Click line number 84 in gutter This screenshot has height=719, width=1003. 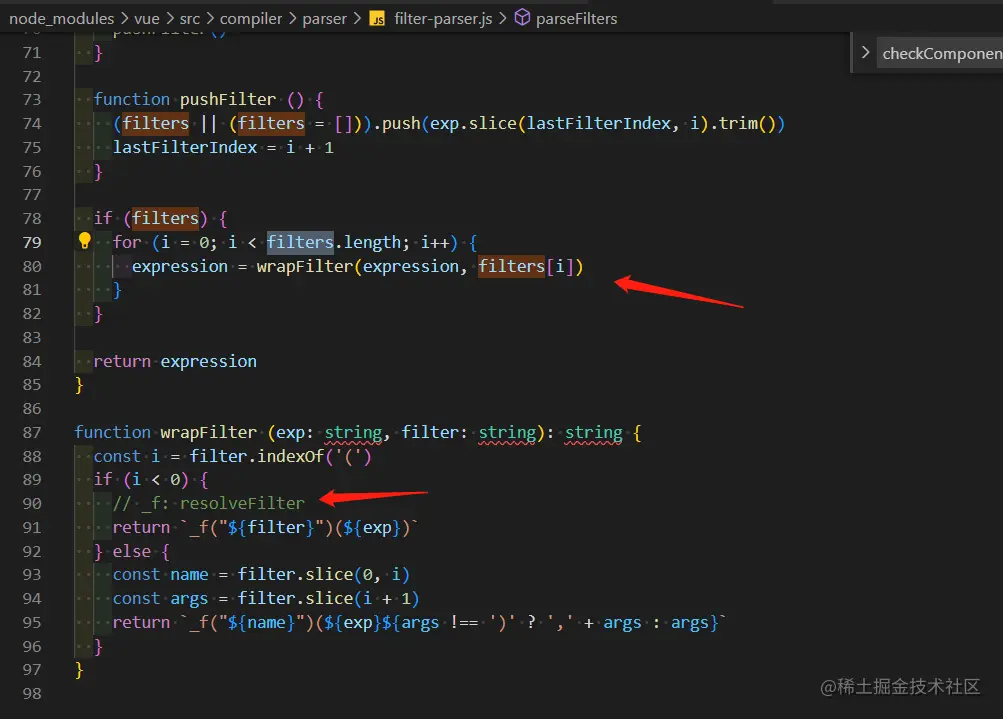(32, 361)
